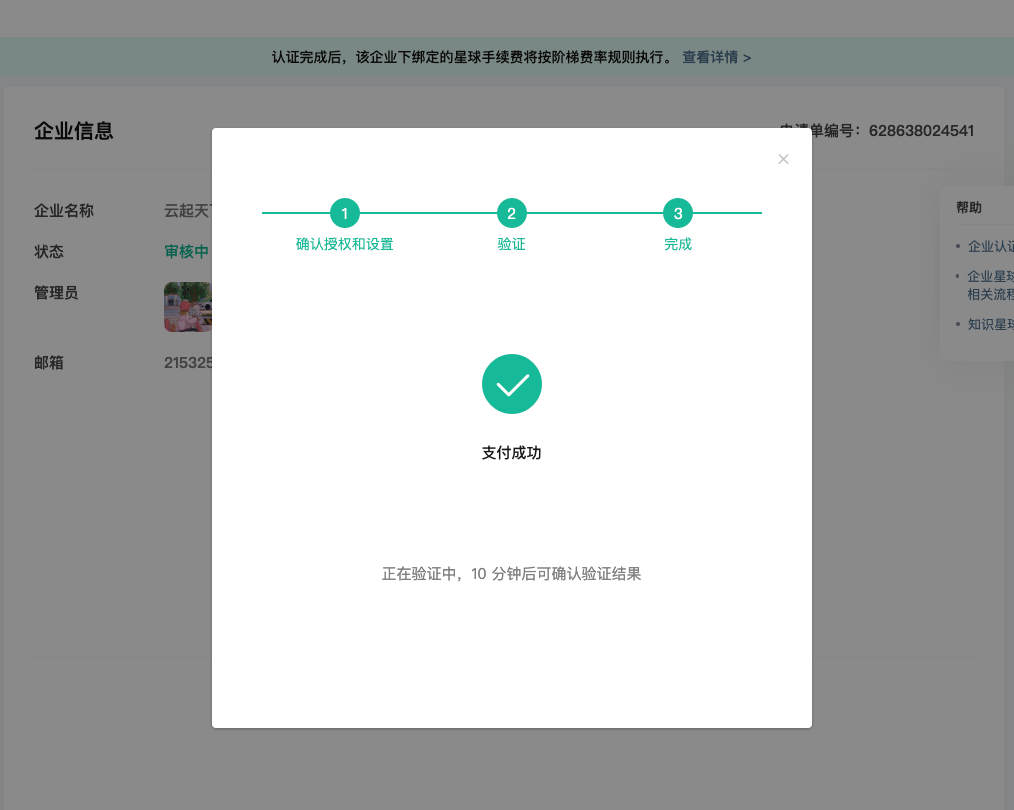The width and height of the screenshot is (1014, 810).
Task: Click application number 628638024541
Action: pyautogui.click(x=921, y=131)
